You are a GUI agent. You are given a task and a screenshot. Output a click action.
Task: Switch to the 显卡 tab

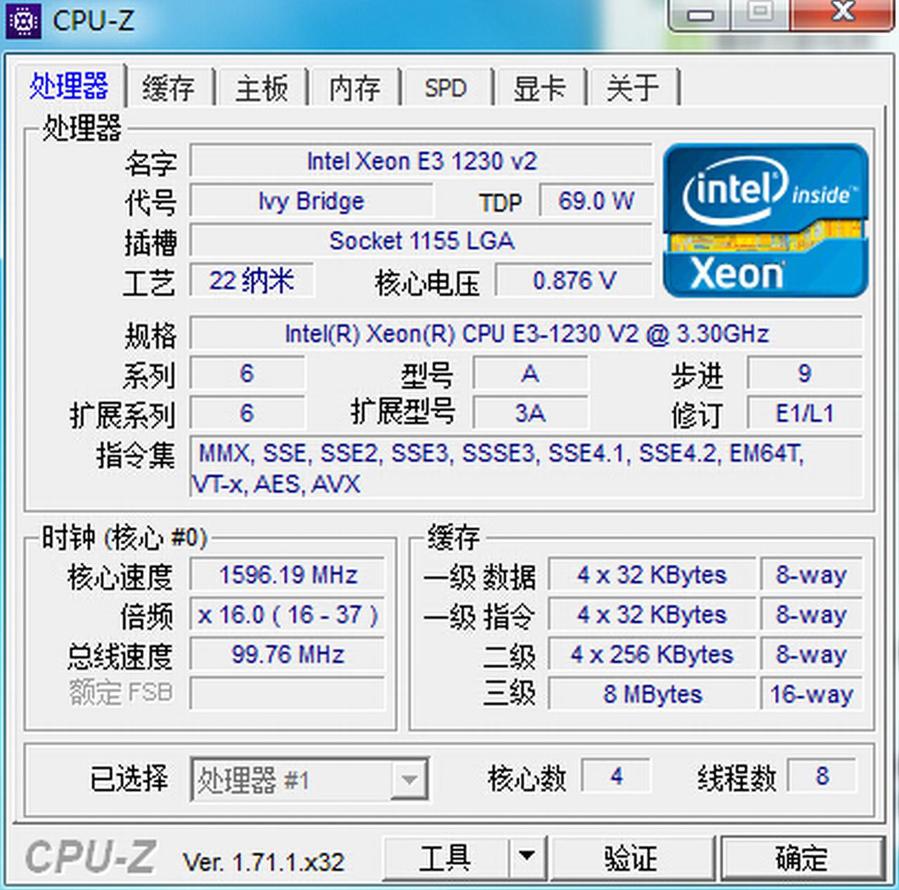pyautogui.click(x=539, y=88)
